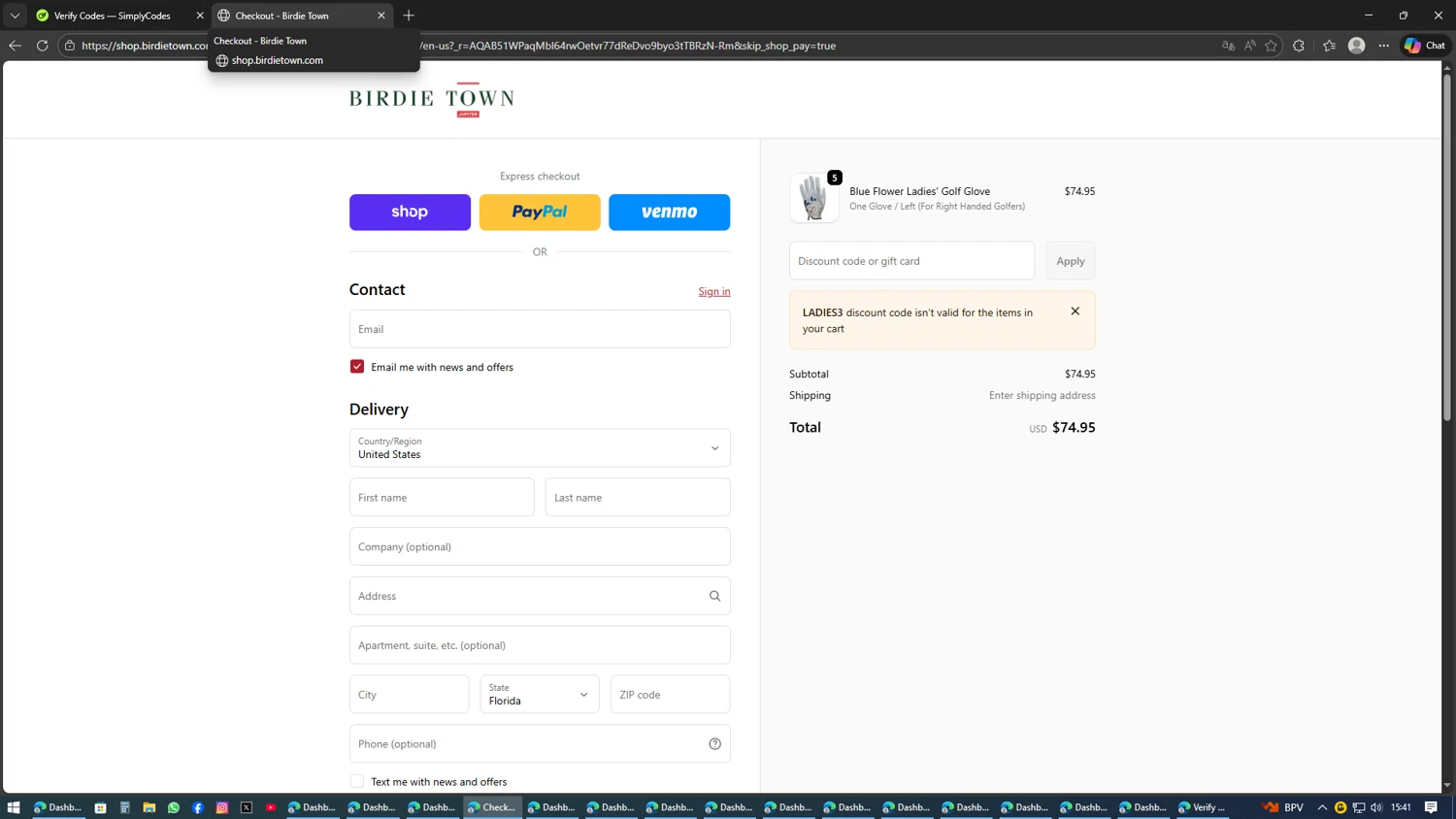The image size is (1456, 819).
Task: Open Facebook from the taskbar
Action: pyautogui.click(x=197, y=807)
